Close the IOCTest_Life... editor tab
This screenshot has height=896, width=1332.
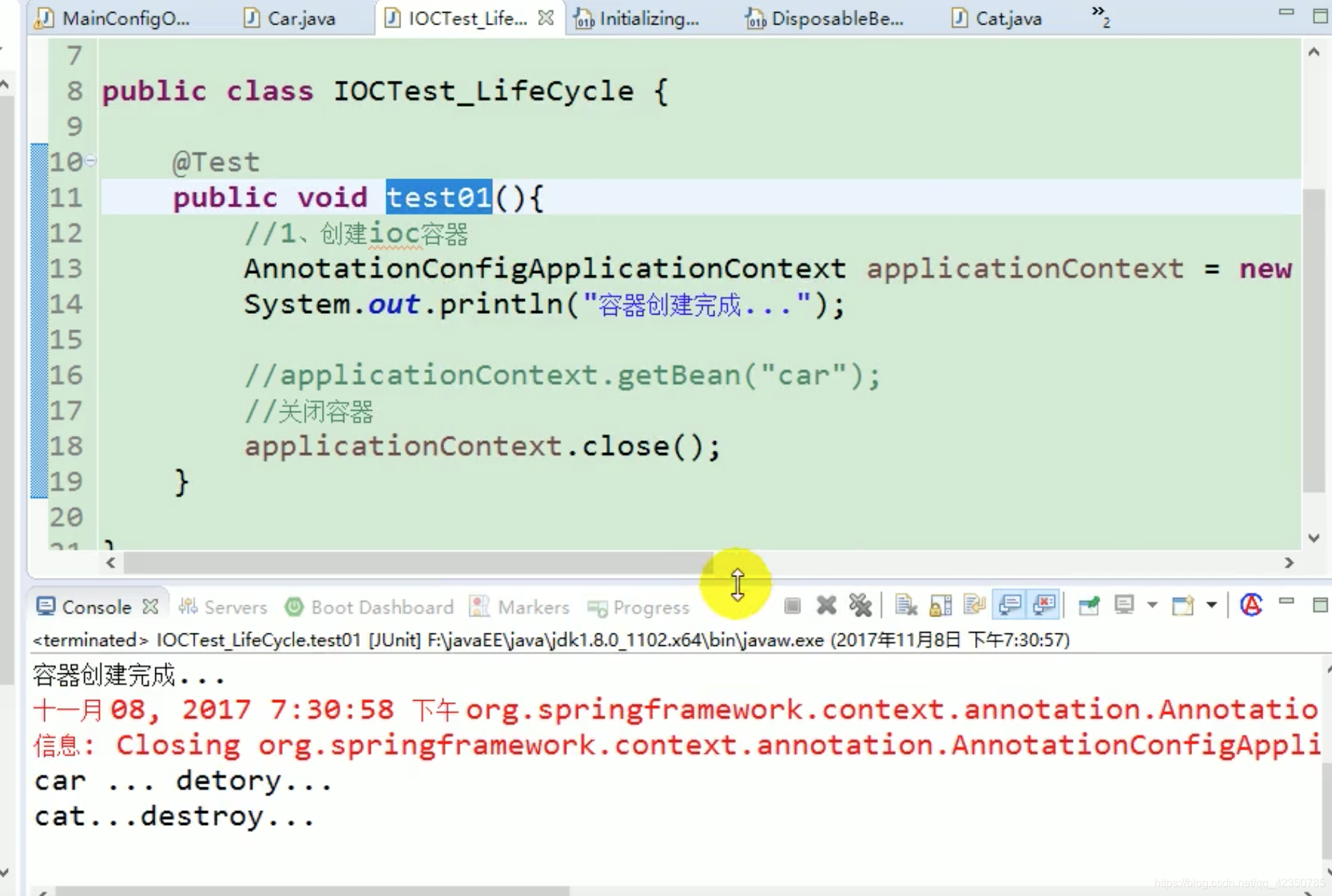[546, 18]
